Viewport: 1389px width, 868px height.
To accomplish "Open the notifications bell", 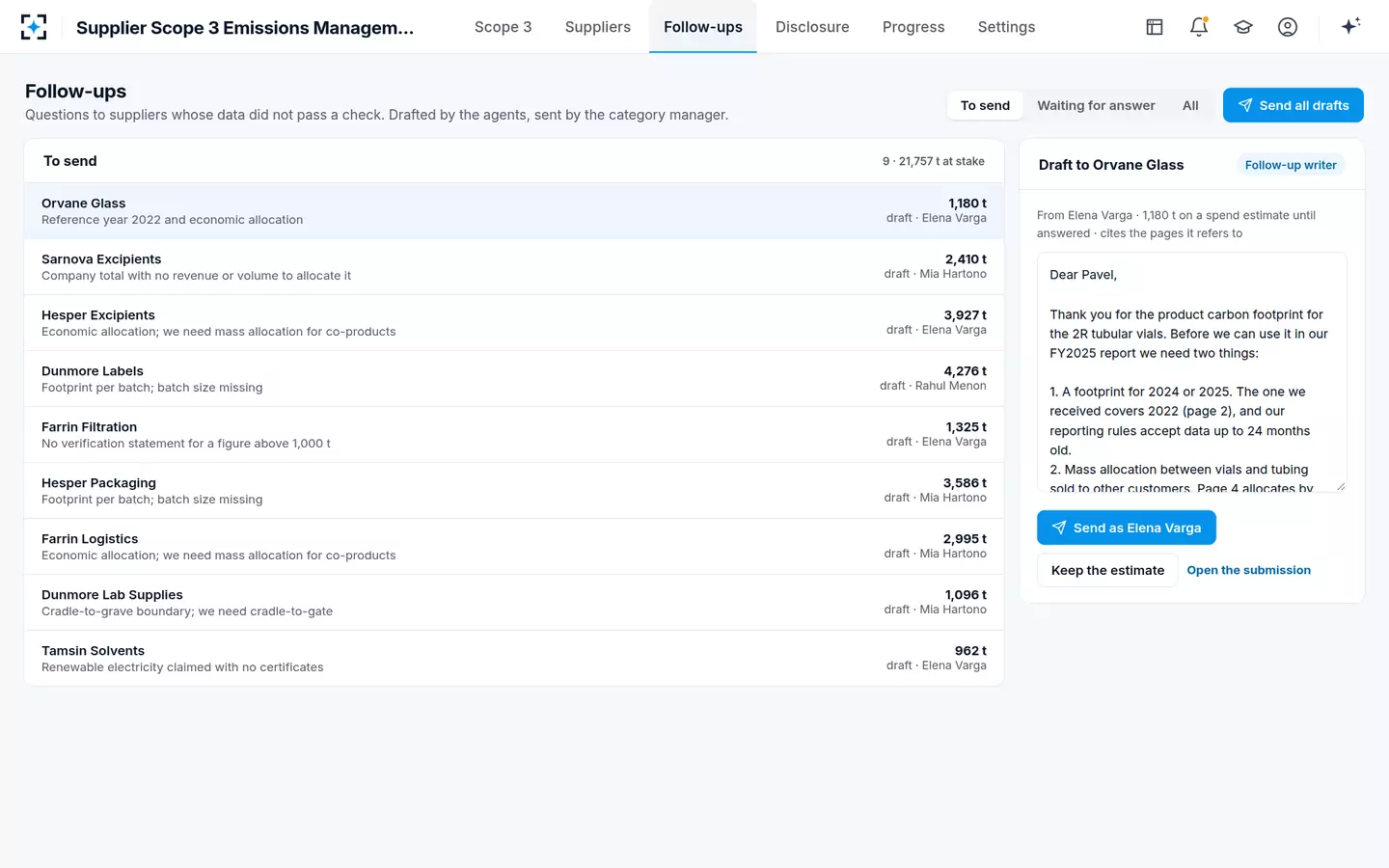I will 1199,27.
